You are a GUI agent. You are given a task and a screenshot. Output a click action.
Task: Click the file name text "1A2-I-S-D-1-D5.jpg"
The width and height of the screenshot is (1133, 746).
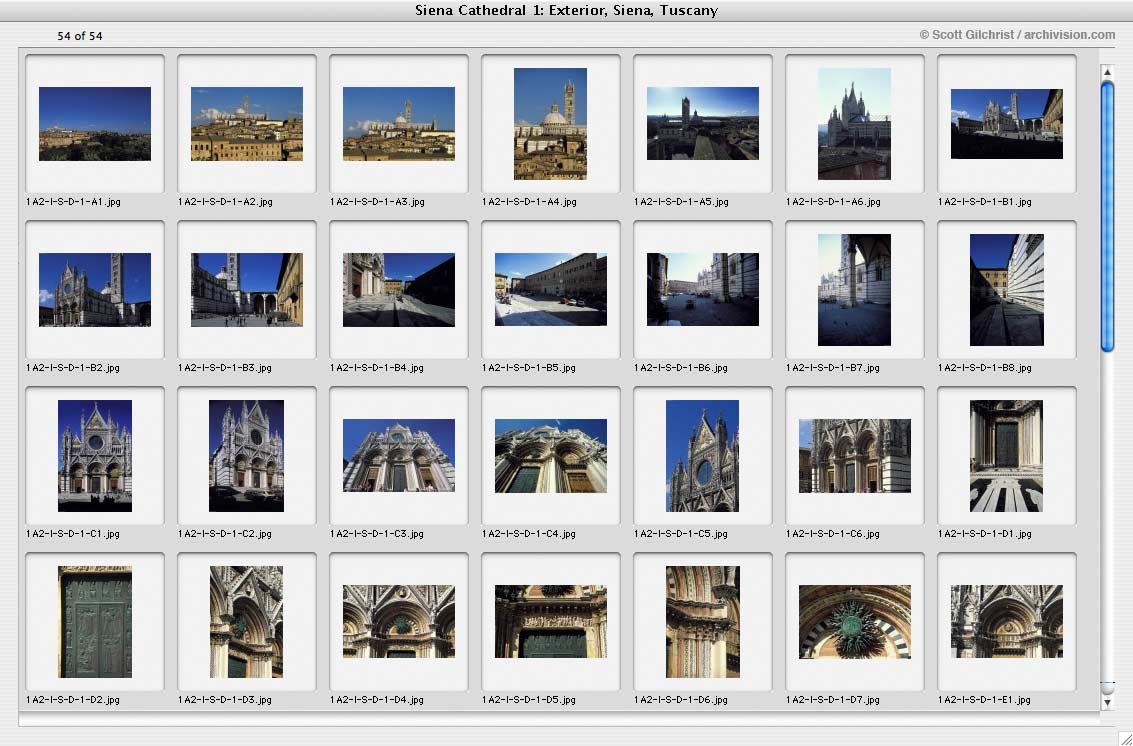point(529,700)
